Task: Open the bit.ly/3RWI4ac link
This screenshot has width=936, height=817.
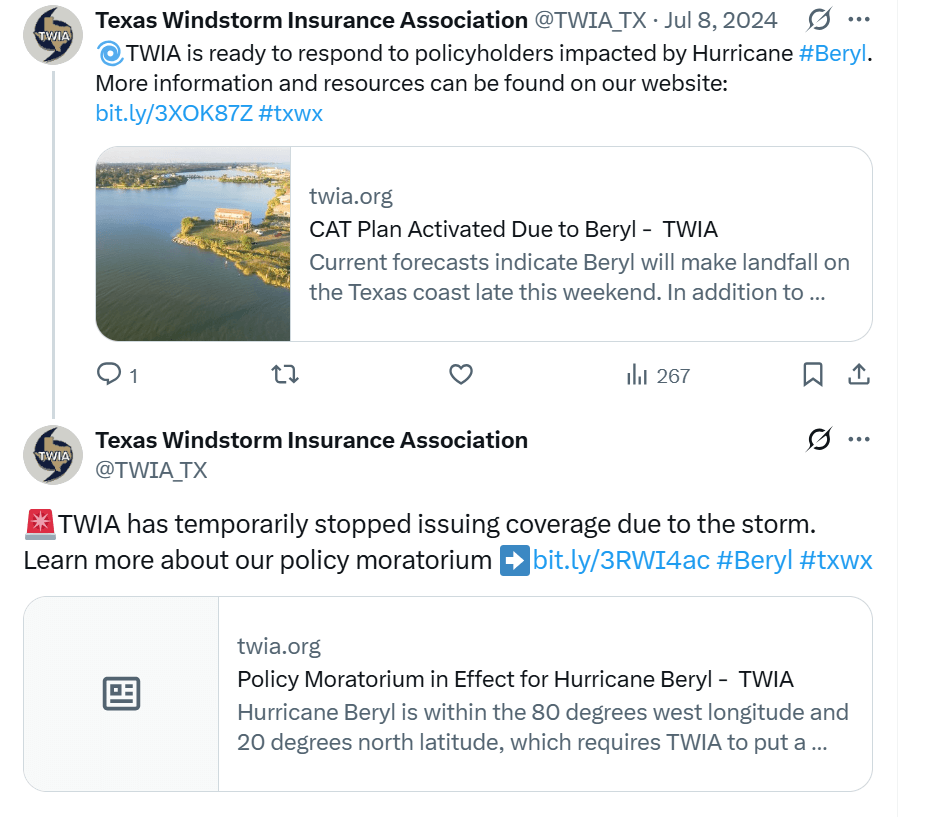Action: (x=620, y=560)
